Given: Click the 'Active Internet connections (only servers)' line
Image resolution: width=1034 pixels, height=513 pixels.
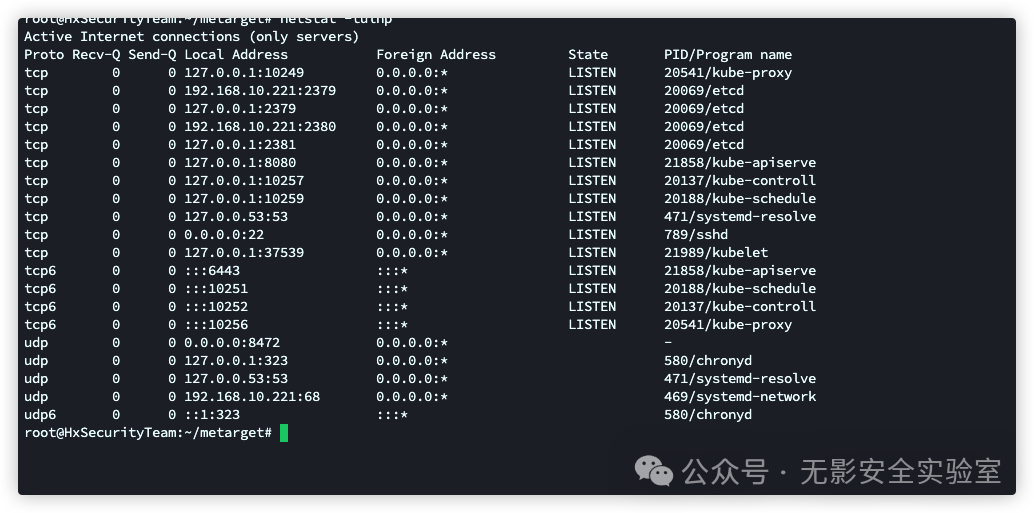Looking at the screenshot, I should click(191, 37).
